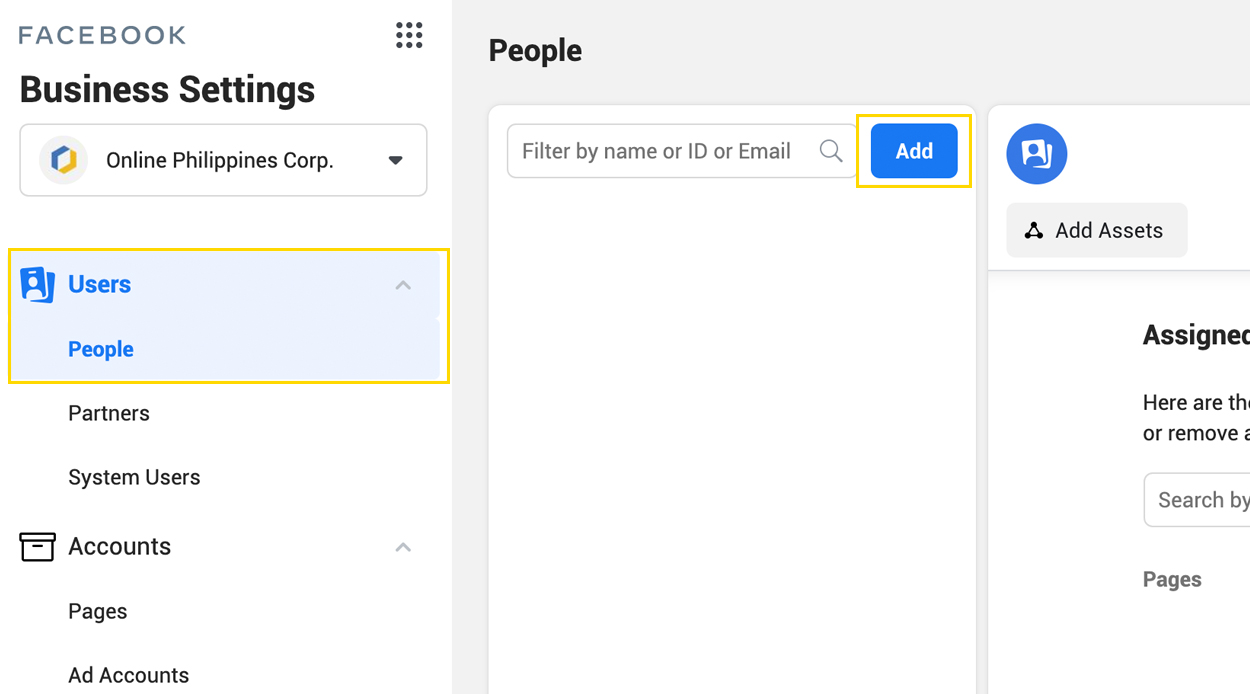Open Ad Accounts under Accounts
The width and height of the screenshot is (1250, 694).
[129, 675]
